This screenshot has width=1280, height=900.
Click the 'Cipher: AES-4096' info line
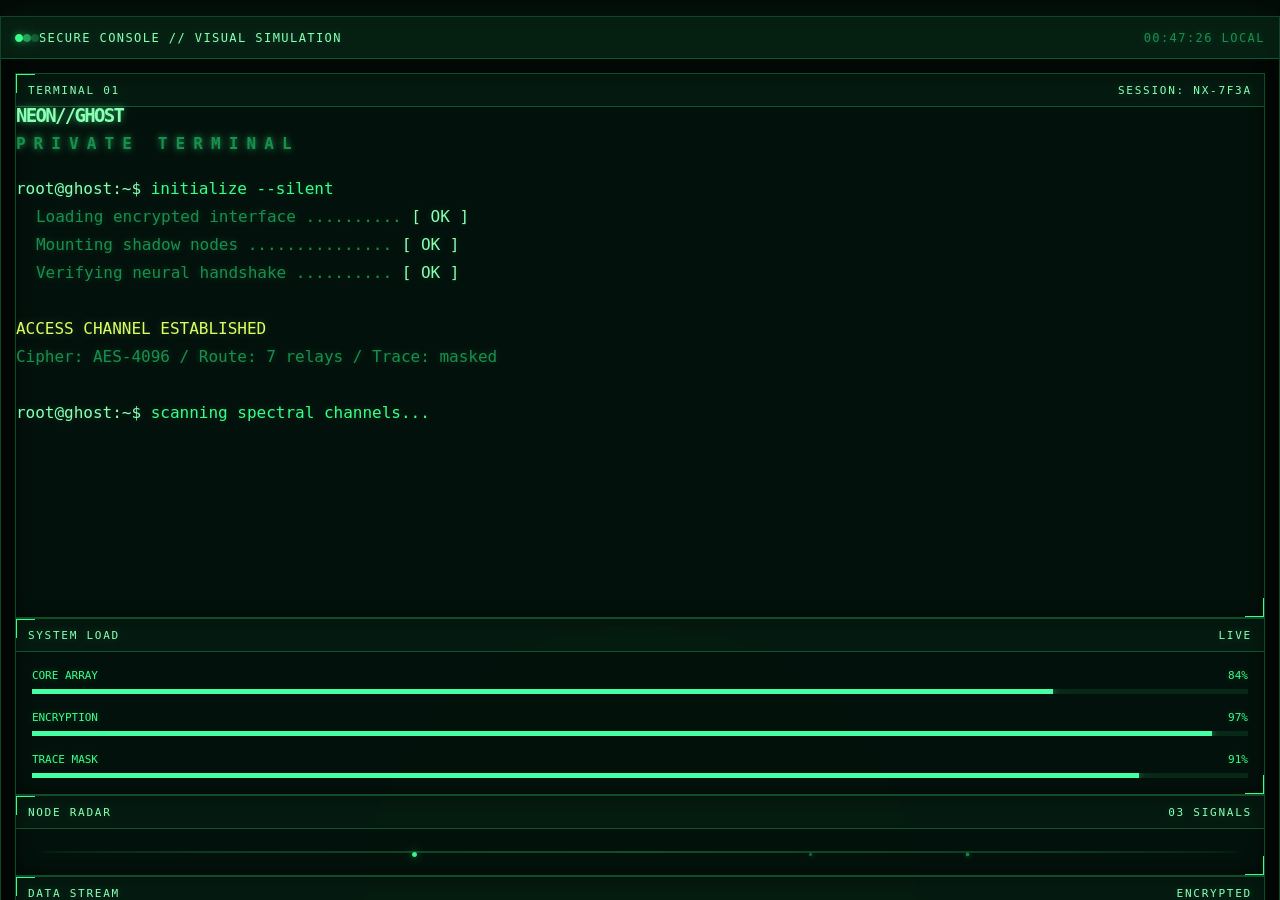point(256,357)
